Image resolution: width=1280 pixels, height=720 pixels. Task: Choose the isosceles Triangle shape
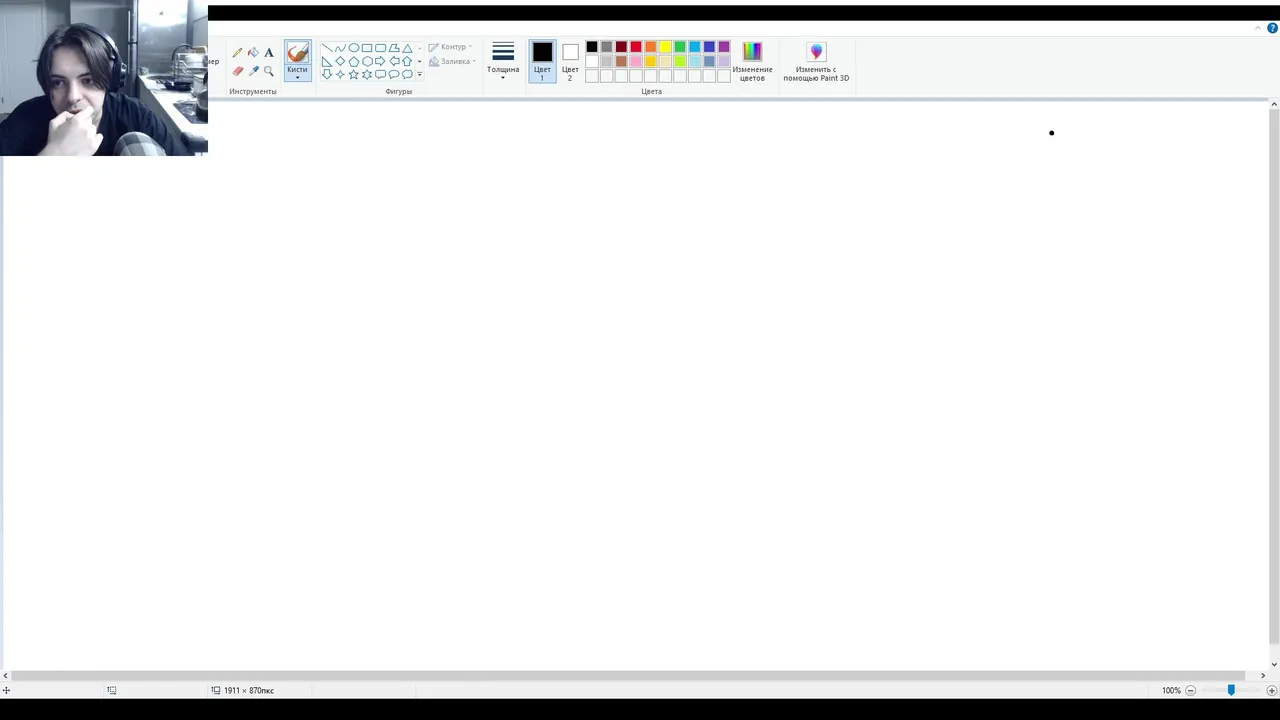click(407, 48)
